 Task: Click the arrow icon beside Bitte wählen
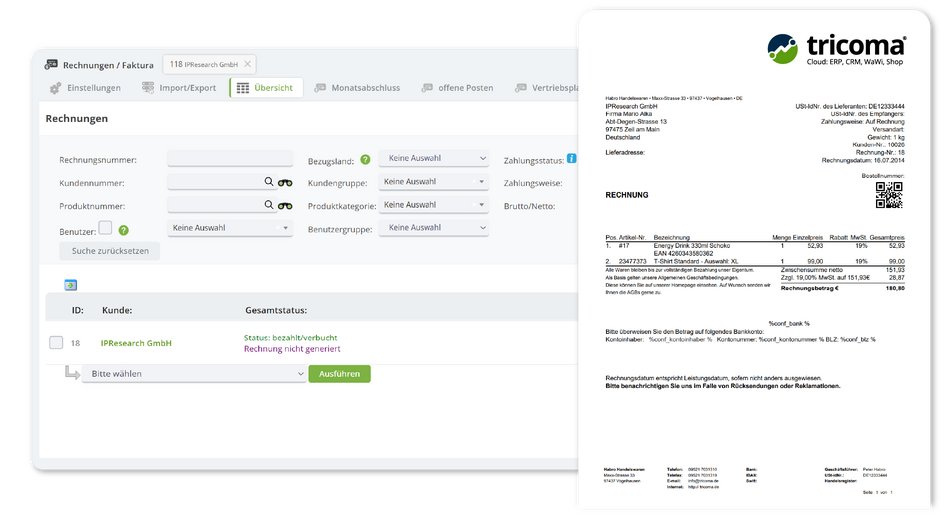point(72,373)
